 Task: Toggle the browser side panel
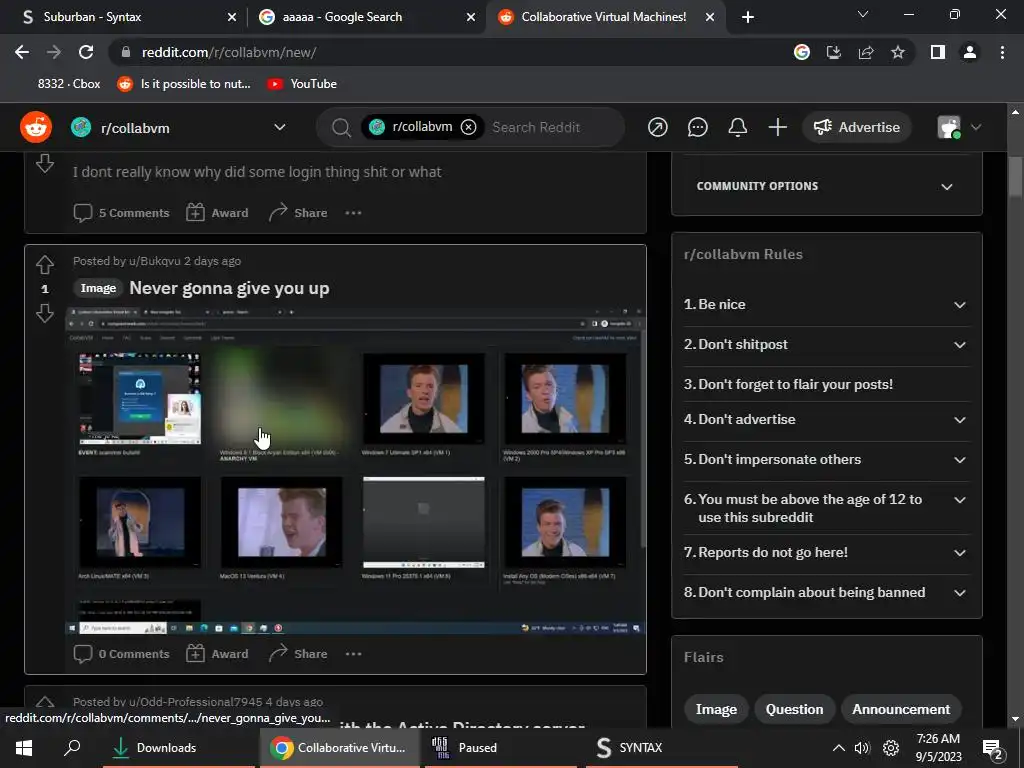coord(938,52)
